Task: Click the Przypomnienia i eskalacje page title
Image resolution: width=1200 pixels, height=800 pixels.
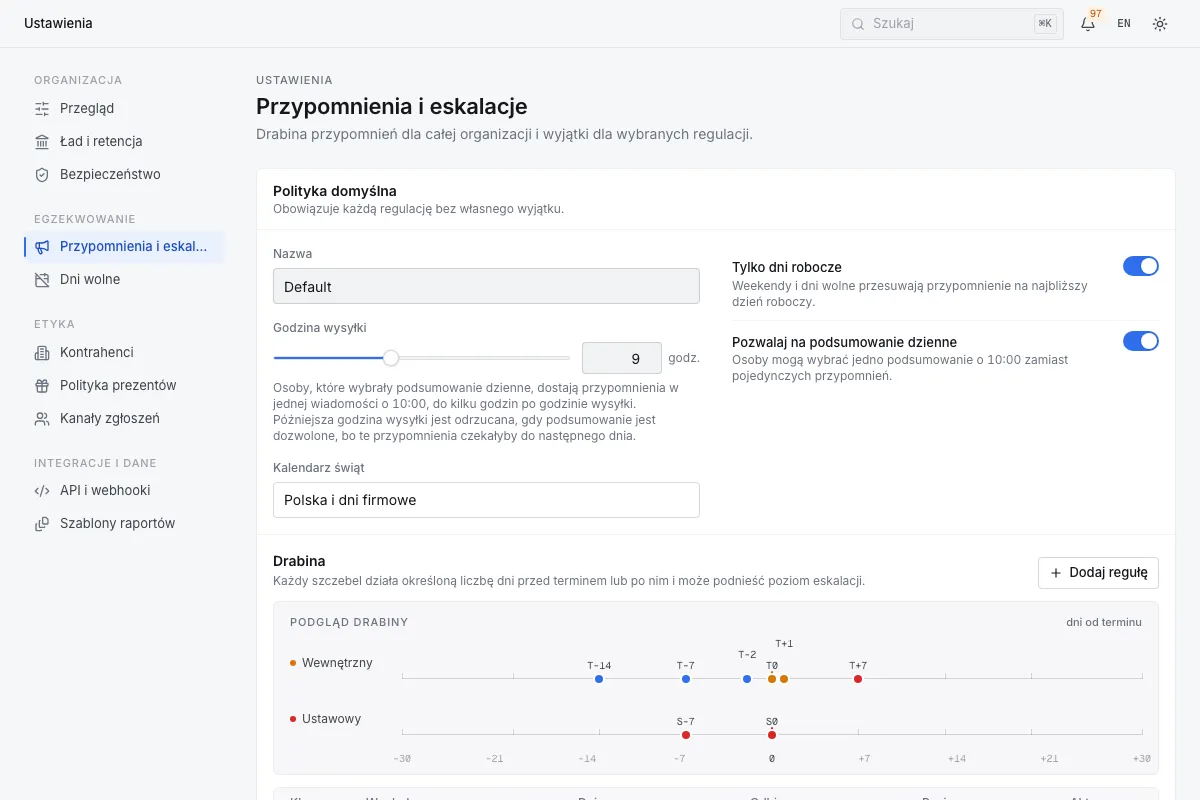Action: coord(392,106)
